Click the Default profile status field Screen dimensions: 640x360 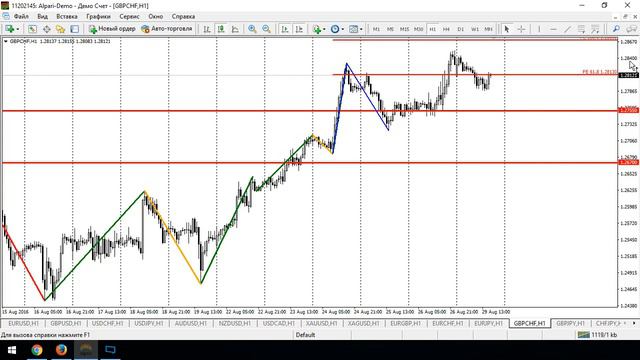(x=305, y=335)
